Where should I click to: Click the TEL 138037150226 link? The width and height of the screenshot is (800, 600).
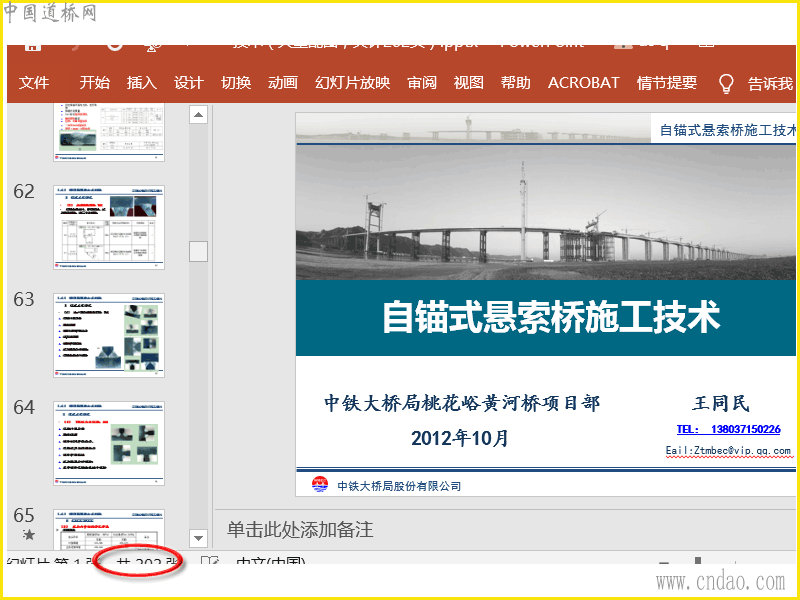[728, 429]
